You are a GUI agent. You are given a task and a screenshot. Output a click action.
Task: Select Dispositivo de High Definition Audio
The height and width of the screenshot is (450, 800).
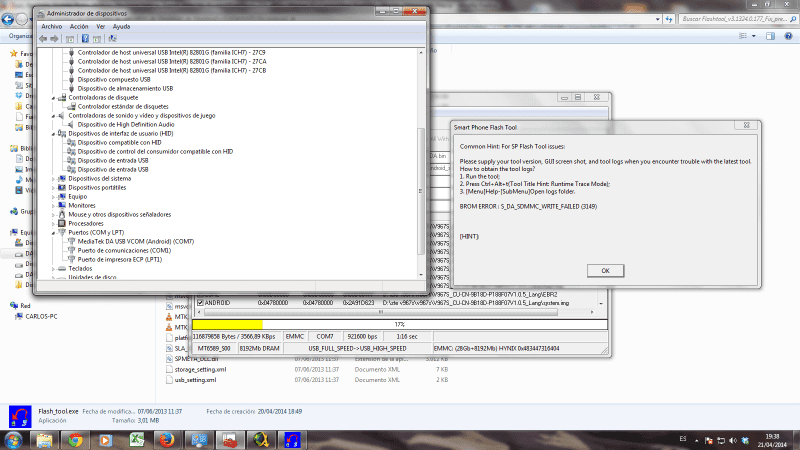click(x=126, y=124)
